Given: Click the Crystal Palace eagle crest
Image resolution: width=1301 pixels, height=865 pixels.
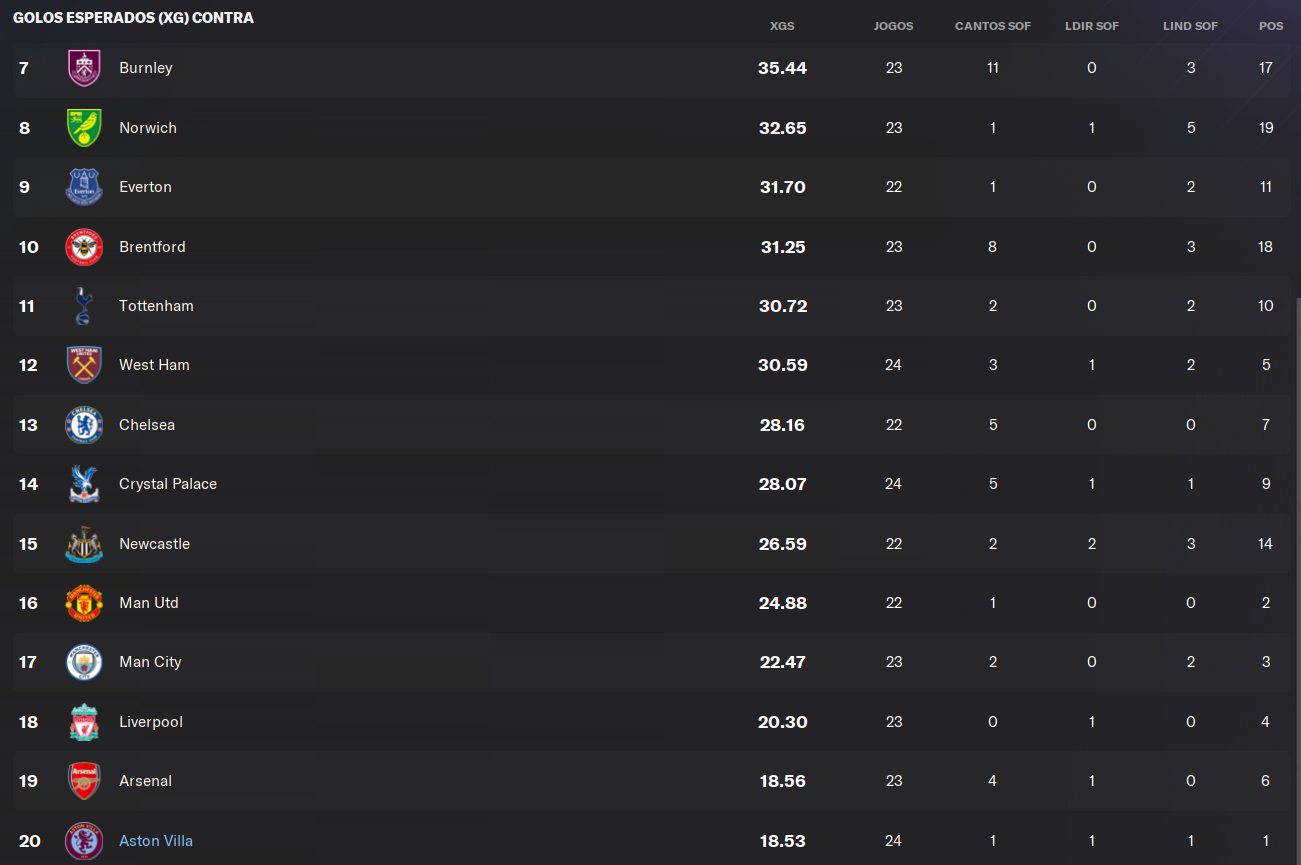Looking at the screenshot, I should pyautogui.click(x=84, y=484).
